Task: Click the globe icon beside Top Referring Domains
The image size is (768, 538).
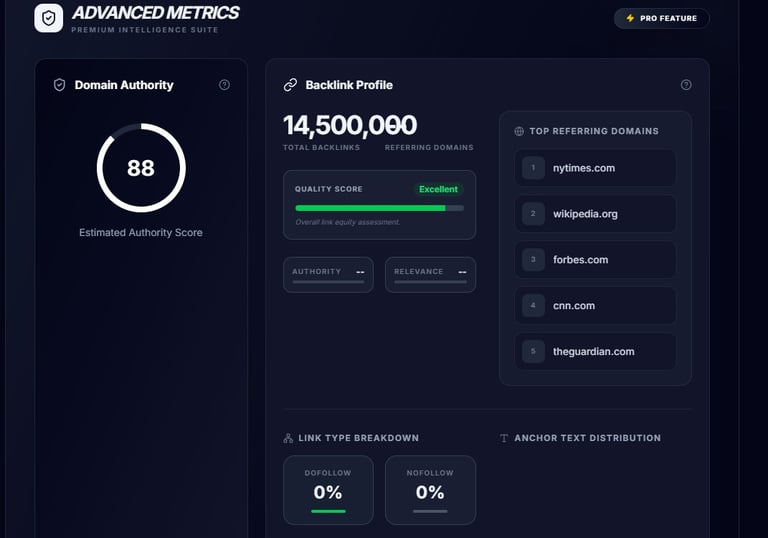Action: [519, 131]
